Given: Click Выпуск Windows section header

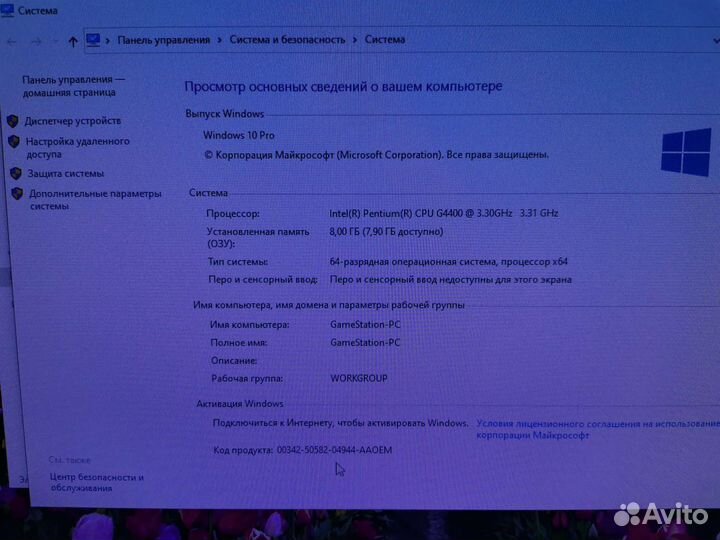Looking at the screenshot, I should (225, 113).
